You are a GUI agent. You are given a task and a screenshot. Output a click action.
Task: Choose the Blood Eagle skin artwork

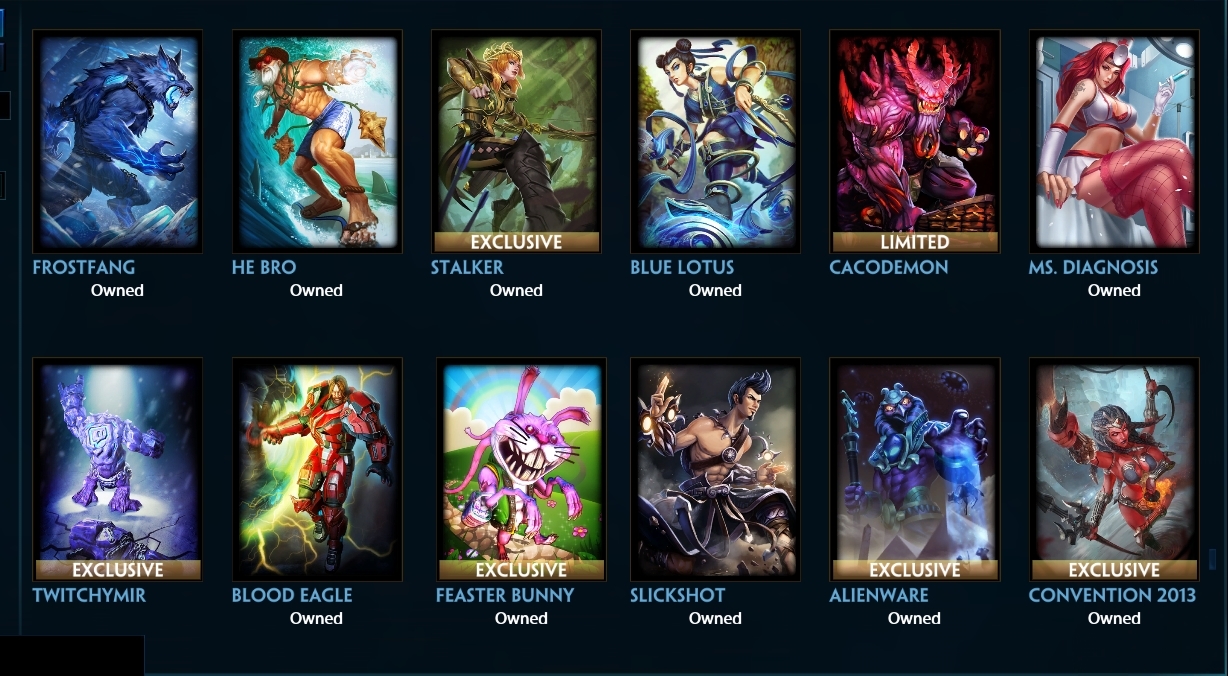pos(317,469)
